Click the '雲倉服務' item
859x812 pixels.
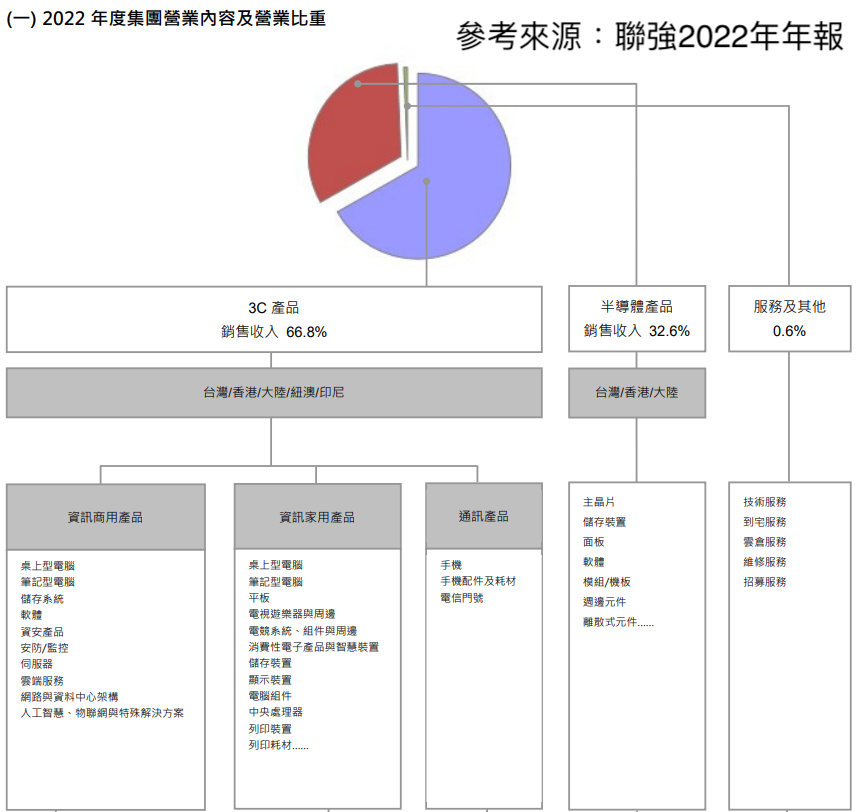pos(765,542)
